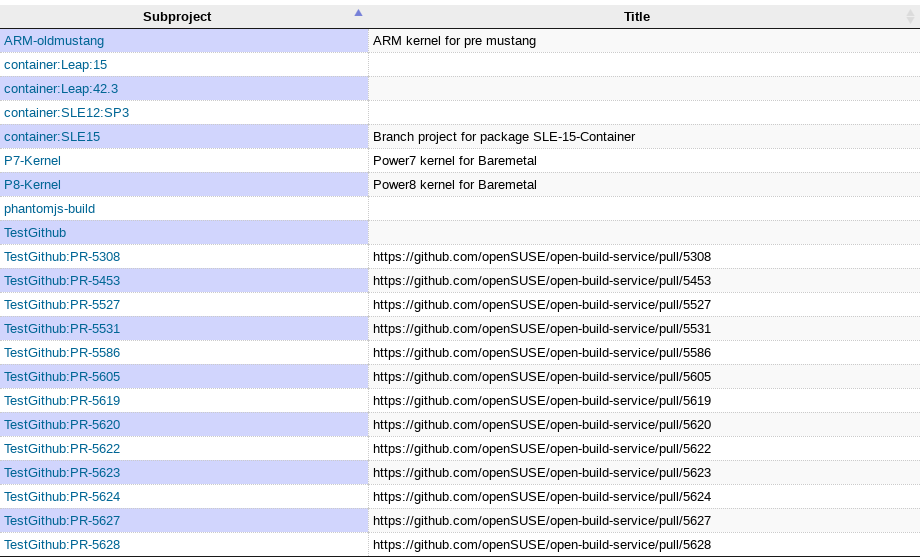Viewport: 924px width, 559px height.
Task: Open TestGithub:PR-5531 link
Action: click(x=62, y=329)
